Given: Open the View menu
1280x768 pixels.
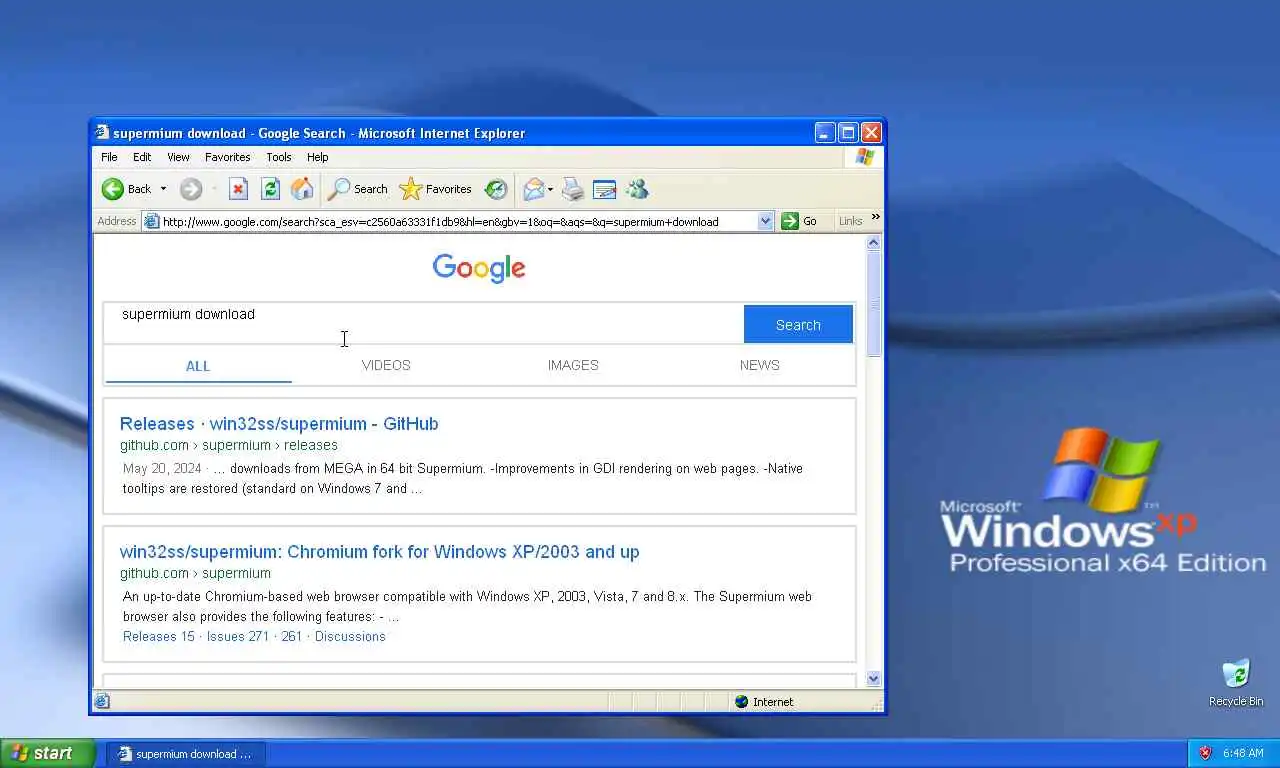Looking at the screenshot, I should click(x=178, y=157).
